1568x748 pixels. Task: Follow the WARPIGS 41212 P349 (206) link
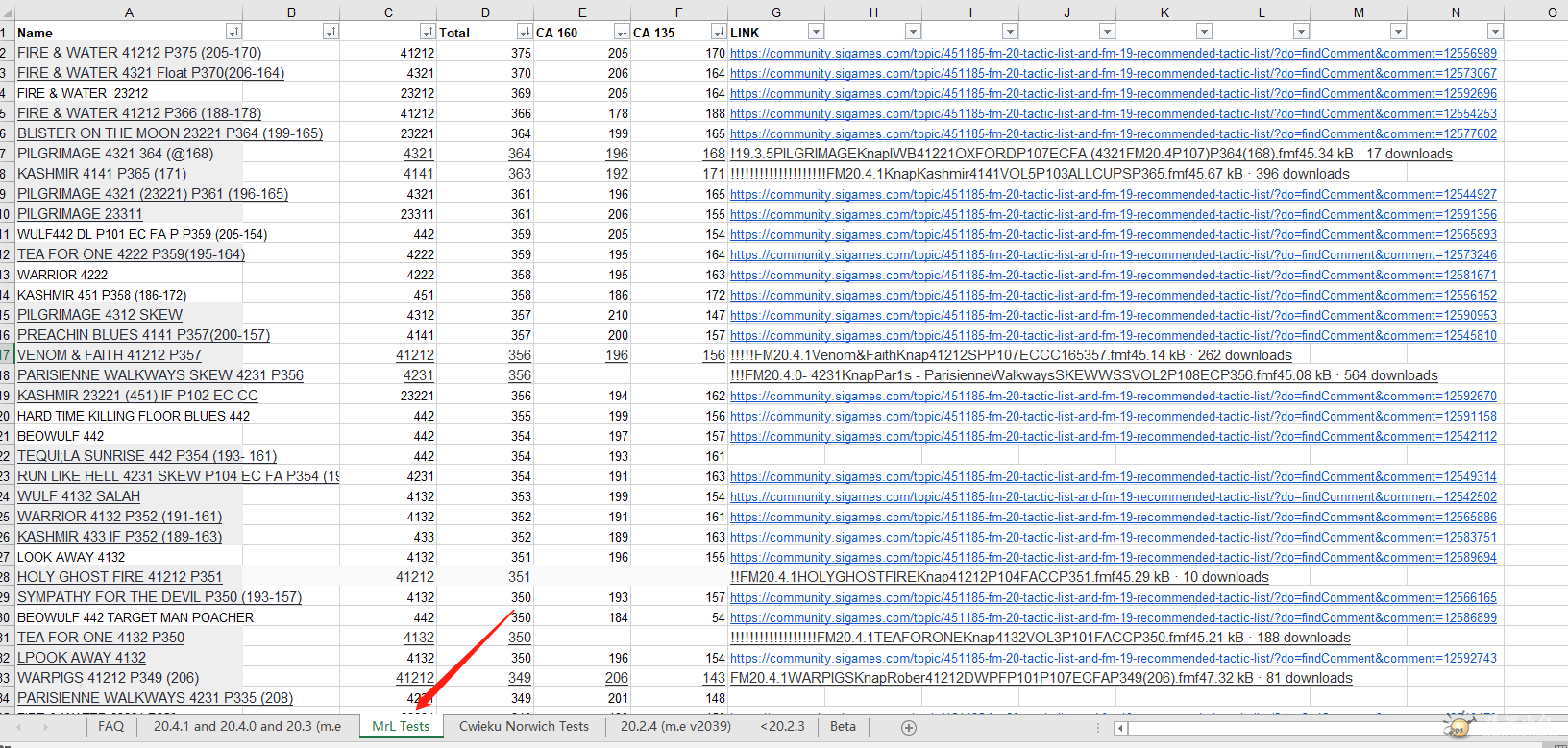pos(108,678)
